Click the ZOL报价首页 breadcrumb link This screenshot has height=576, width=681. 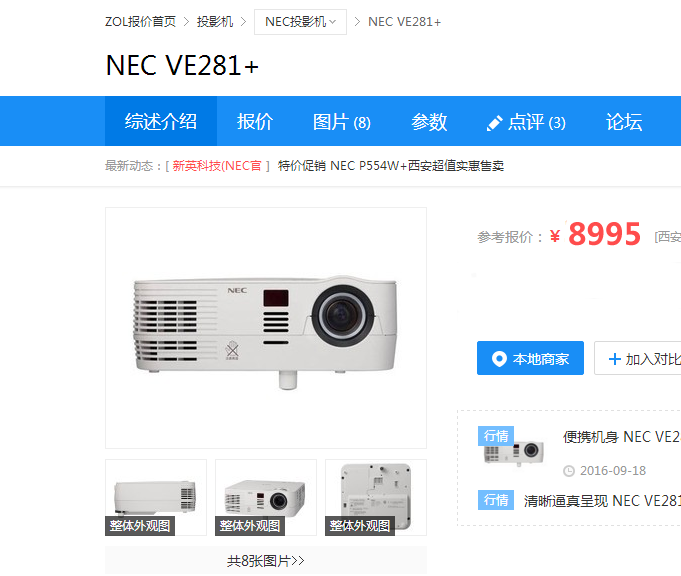click(141, 22)
